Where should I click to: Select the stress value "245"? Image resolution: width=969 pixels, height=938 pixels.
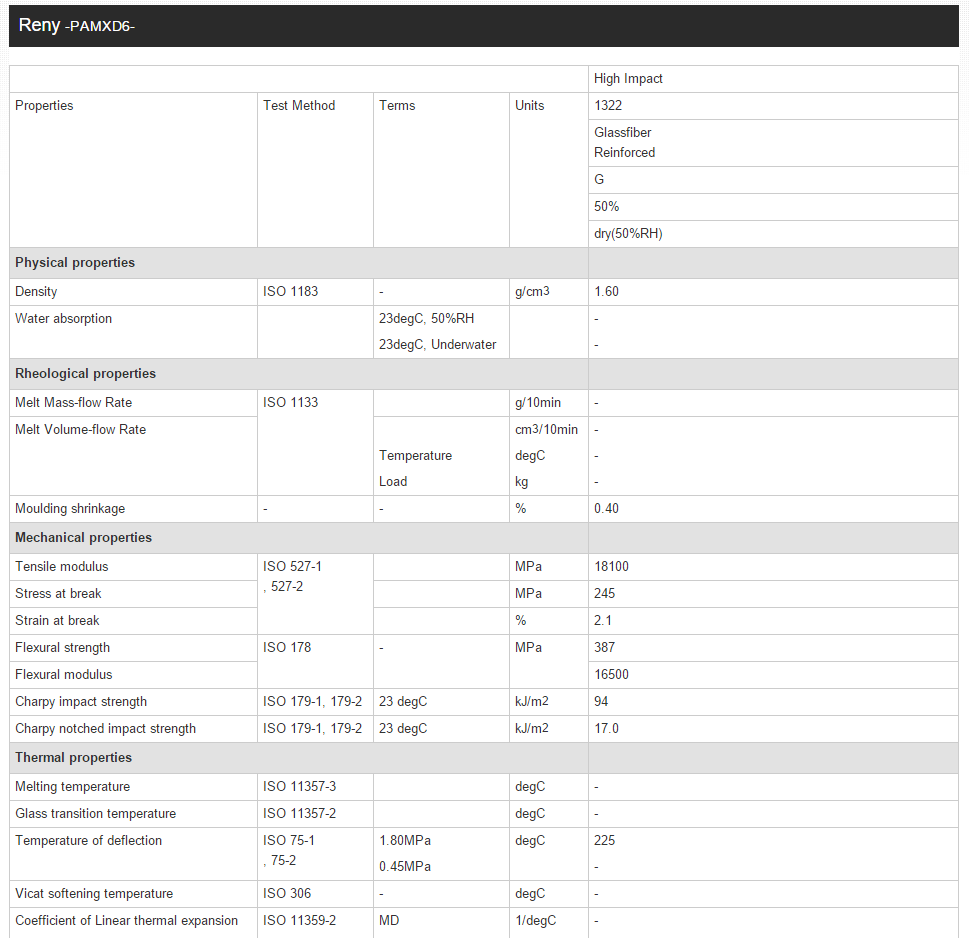coord(604,594)
